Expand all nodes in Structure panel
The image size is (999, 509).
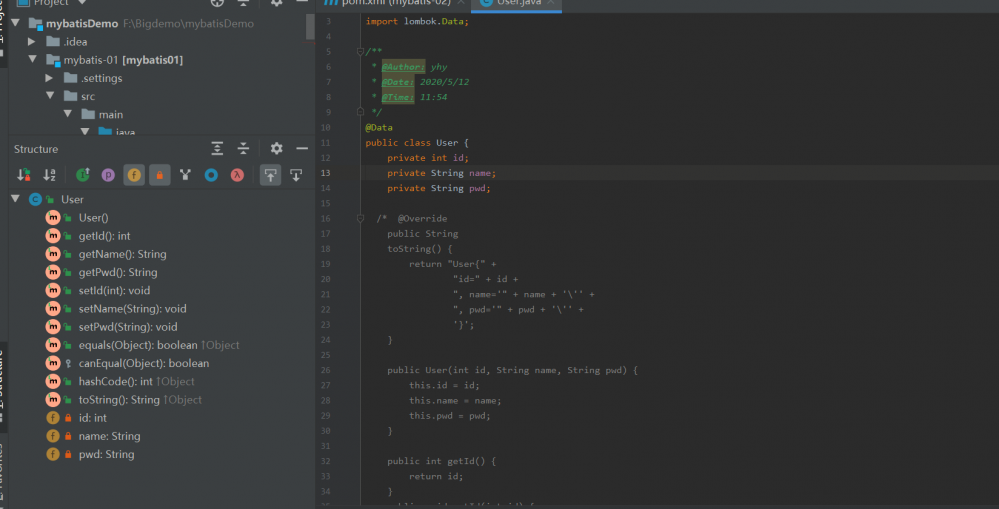[x=217, y=149]
